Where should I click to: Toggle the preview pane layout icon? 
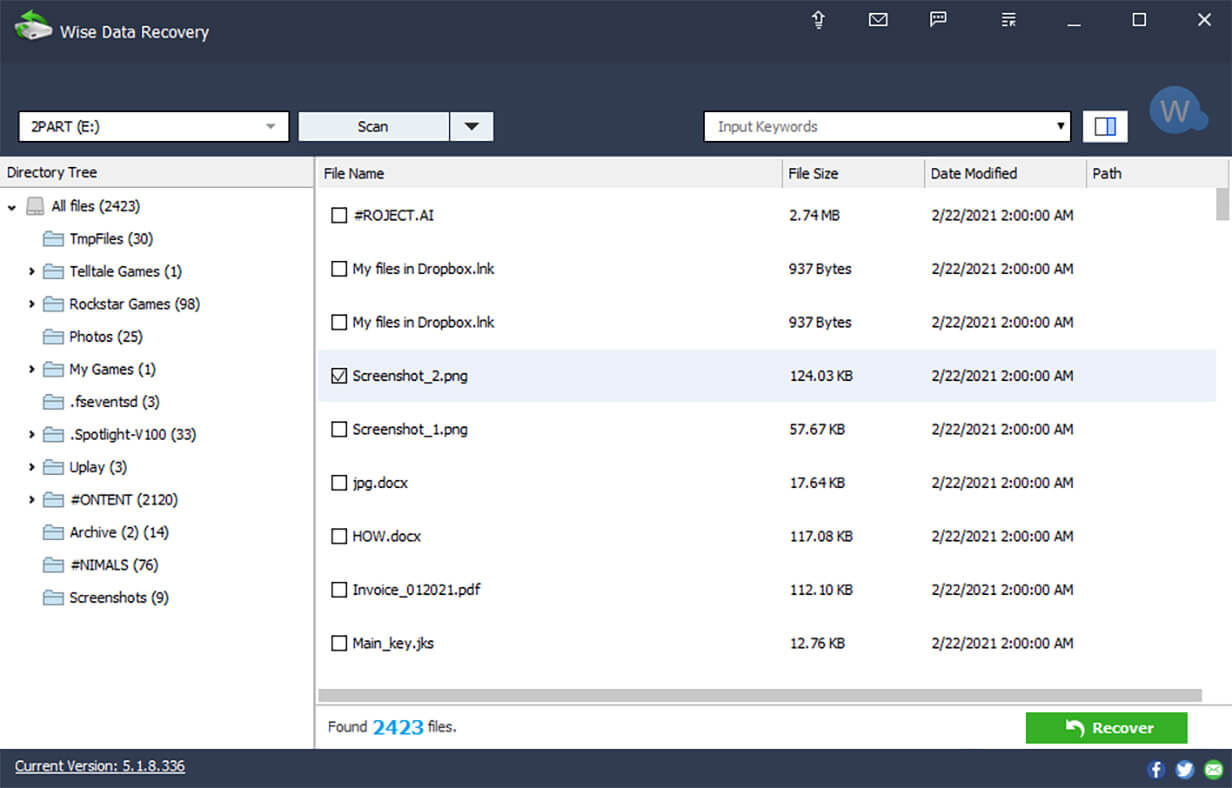click(1105, 126)
